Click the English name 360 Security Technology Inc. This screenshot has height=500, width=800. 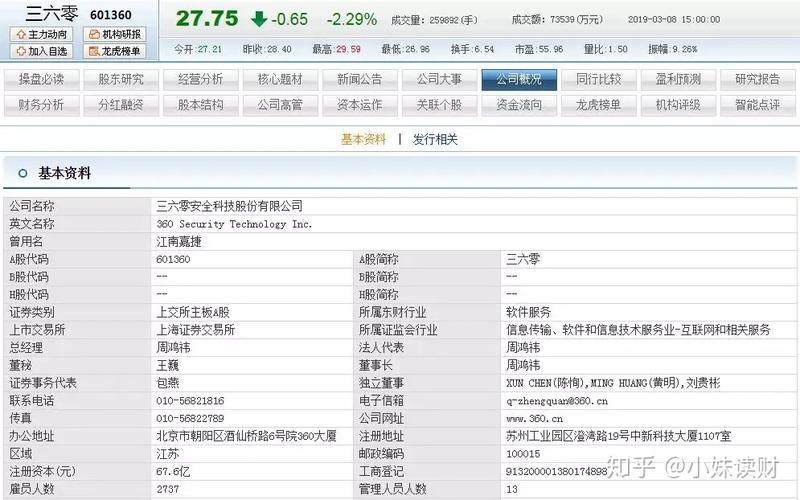point(234,224)
